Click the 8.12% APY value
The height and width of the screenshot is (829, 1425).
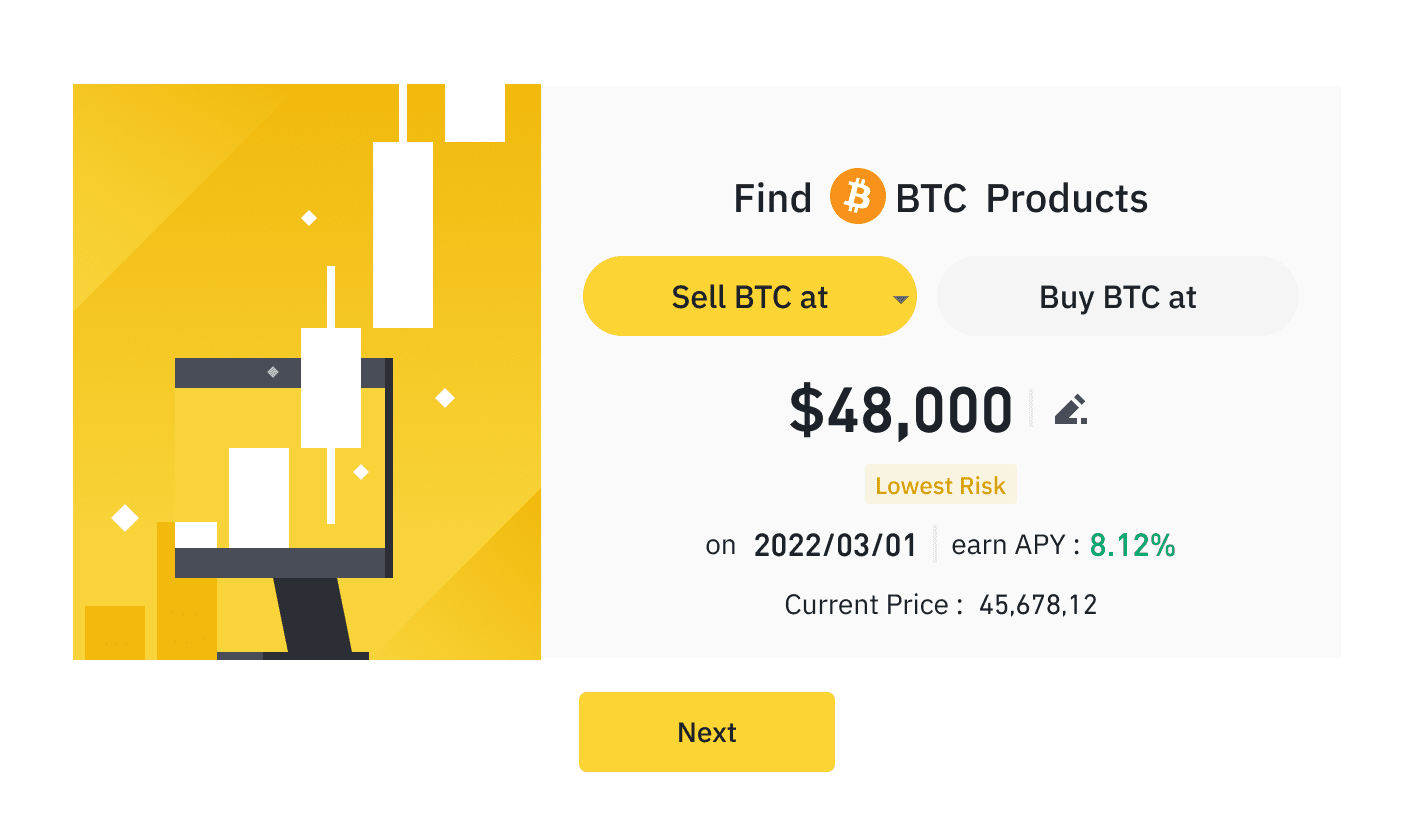pos(1133,545)
